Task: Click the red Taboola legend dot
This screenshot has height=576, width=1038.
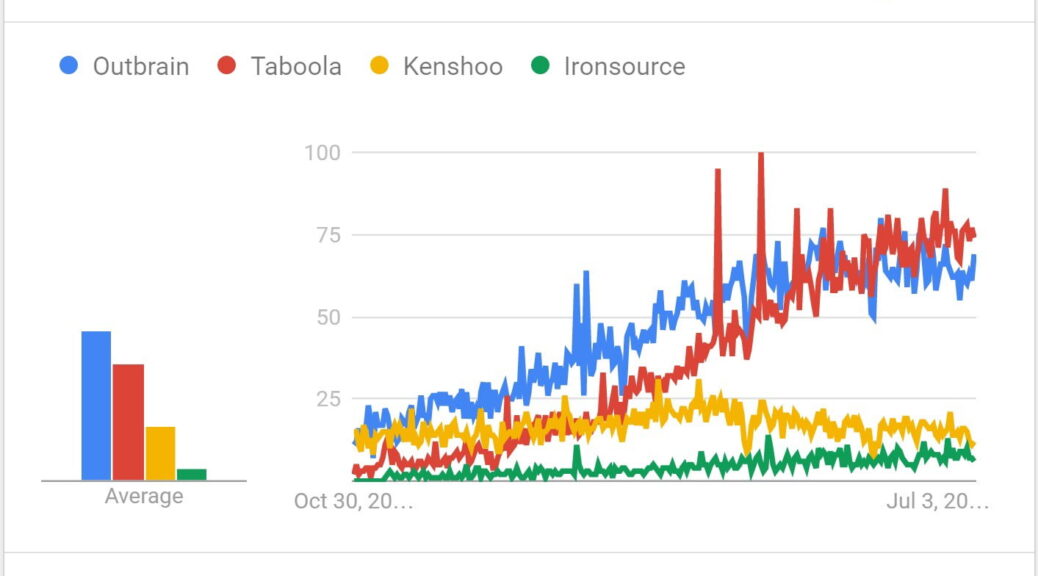Action: tap(227, 67)
